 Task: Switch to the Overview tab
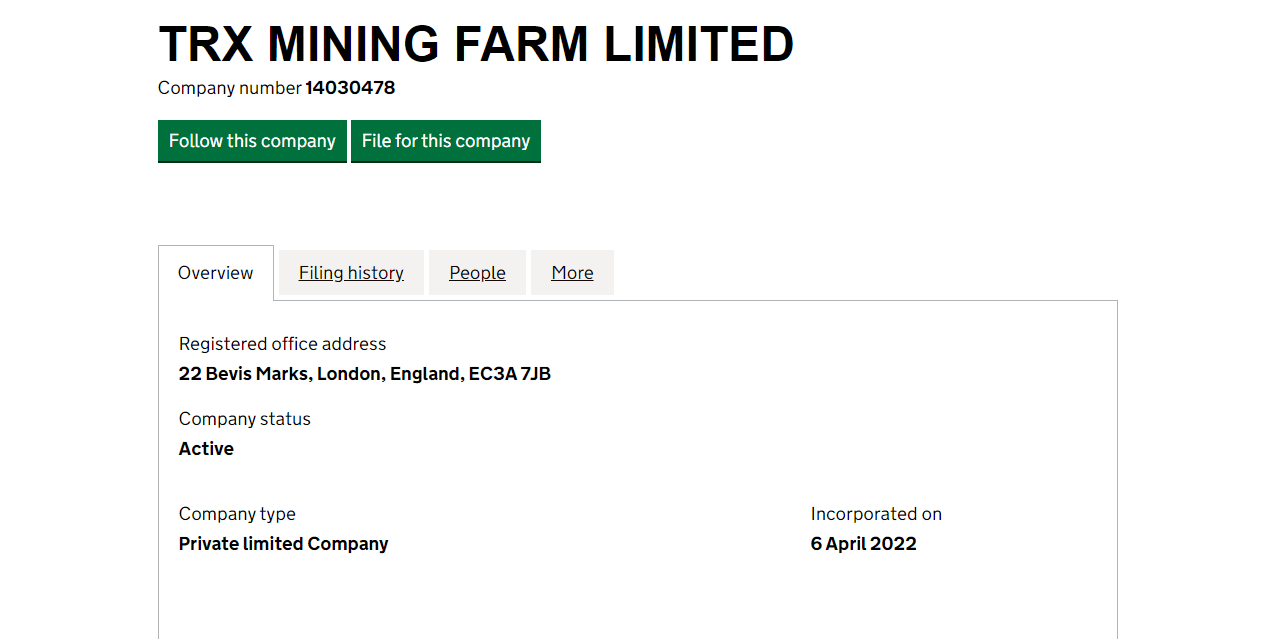click(x=216, y=273)
